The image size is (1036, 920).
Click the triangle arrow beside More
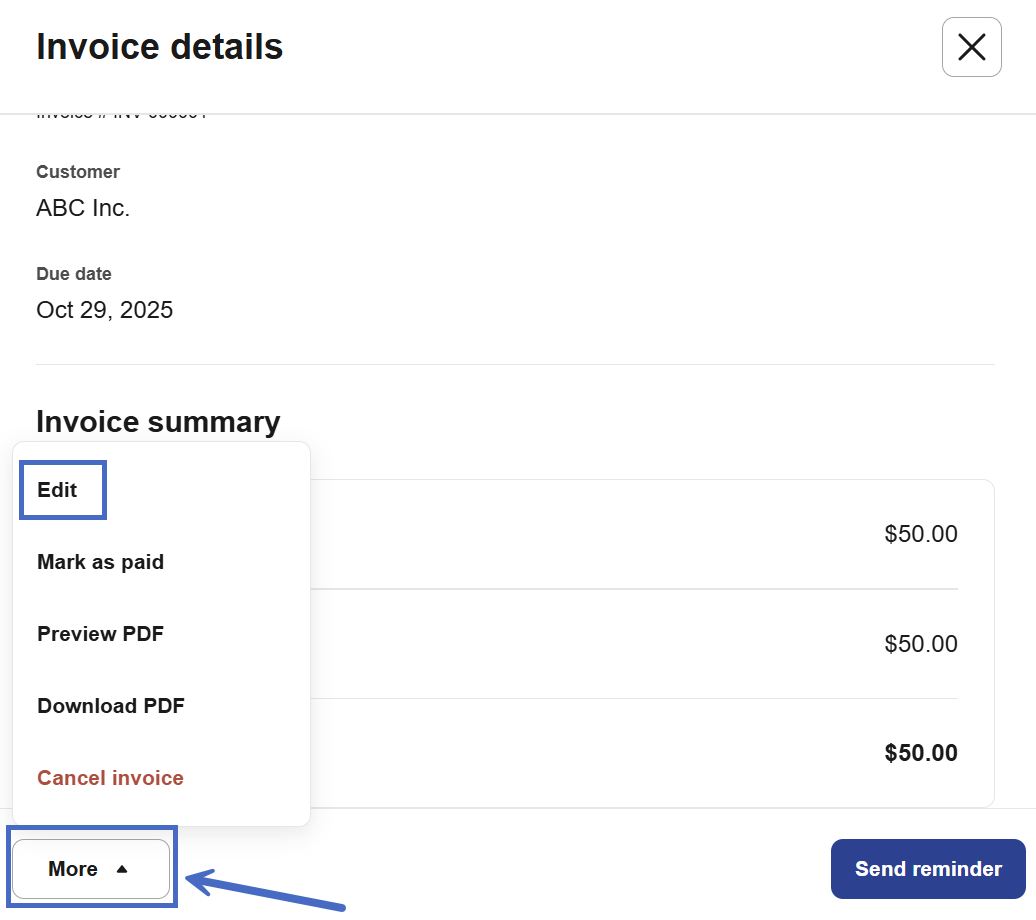pyautogui.click(x=122, y=869)
